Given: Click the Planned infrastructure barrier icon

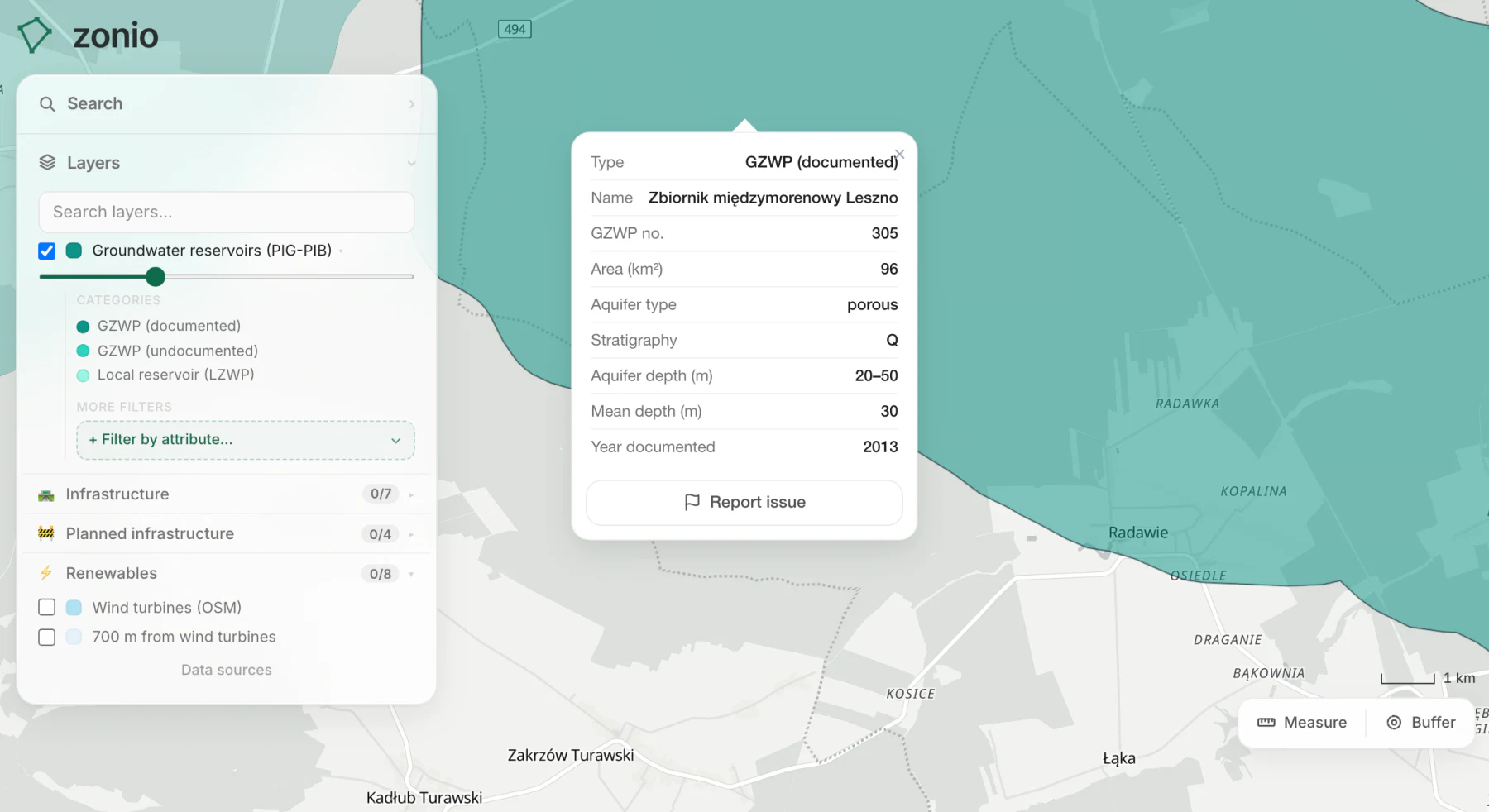Looking at the screenshot, I should [46, 533].
